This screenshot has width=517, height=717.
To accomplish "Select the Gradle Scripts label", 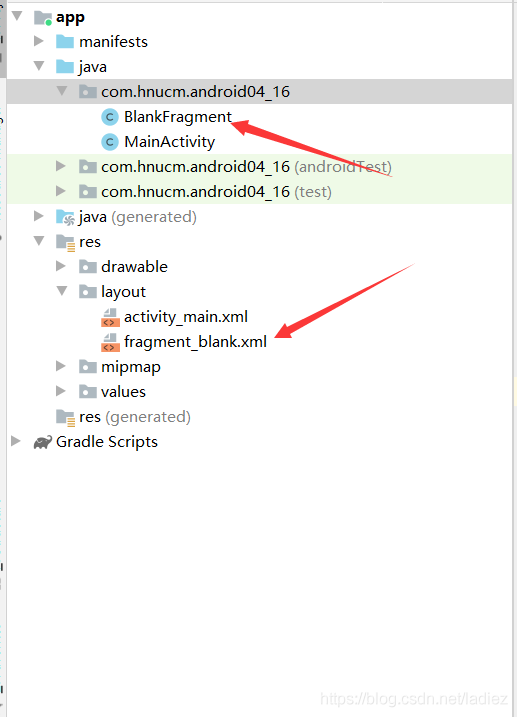I will (x=107, y=442).
